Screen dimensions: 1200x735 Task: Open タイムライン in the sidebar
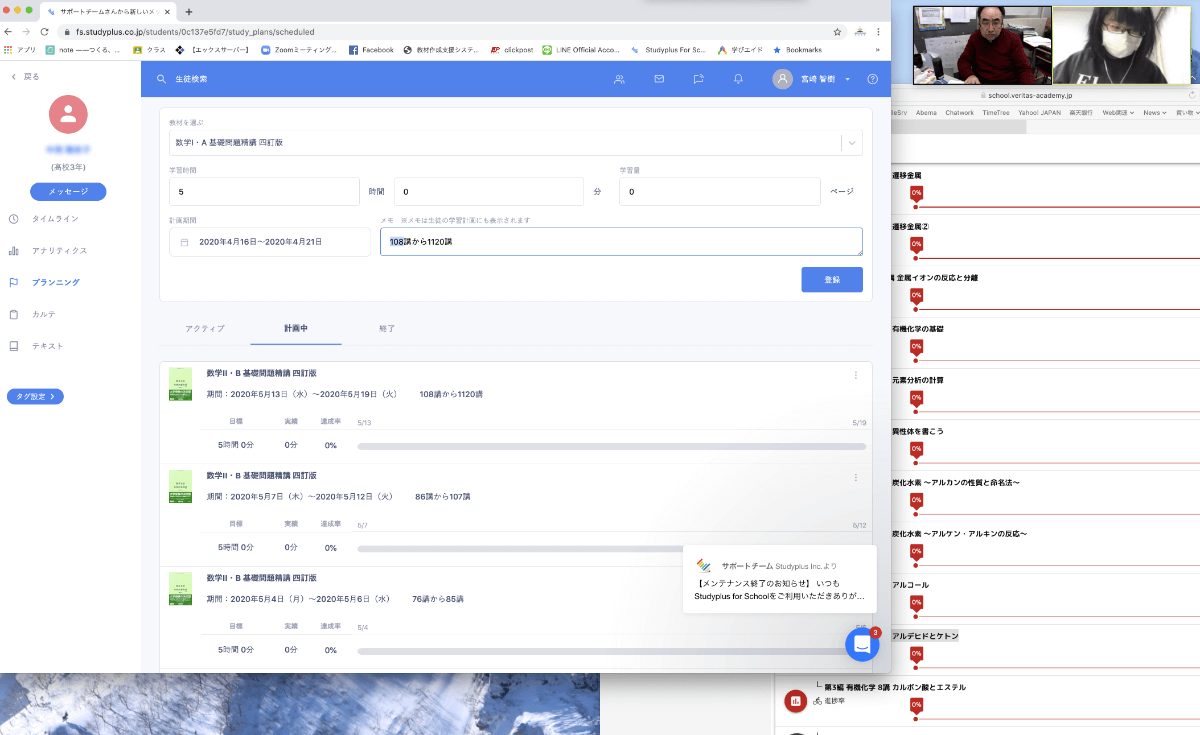pos(55,218)
